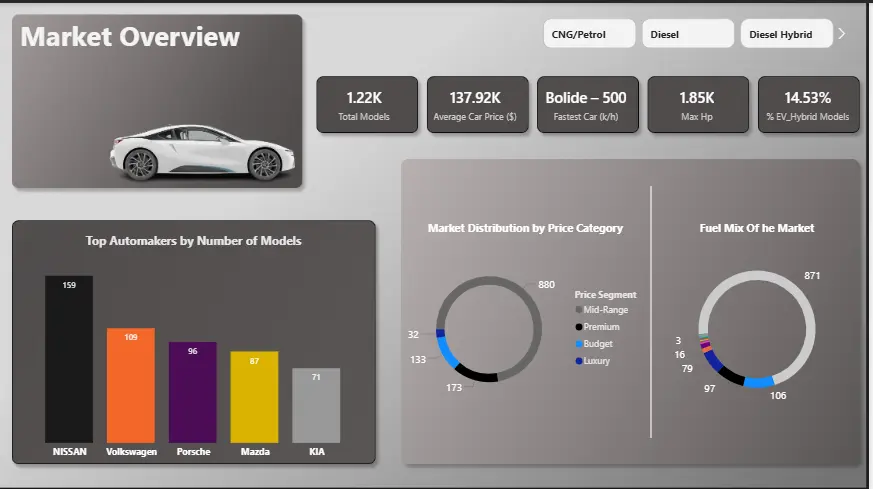Click the 87 value on Mazda bar
This screenshot has height=489, width=873.
coord(254,361)
